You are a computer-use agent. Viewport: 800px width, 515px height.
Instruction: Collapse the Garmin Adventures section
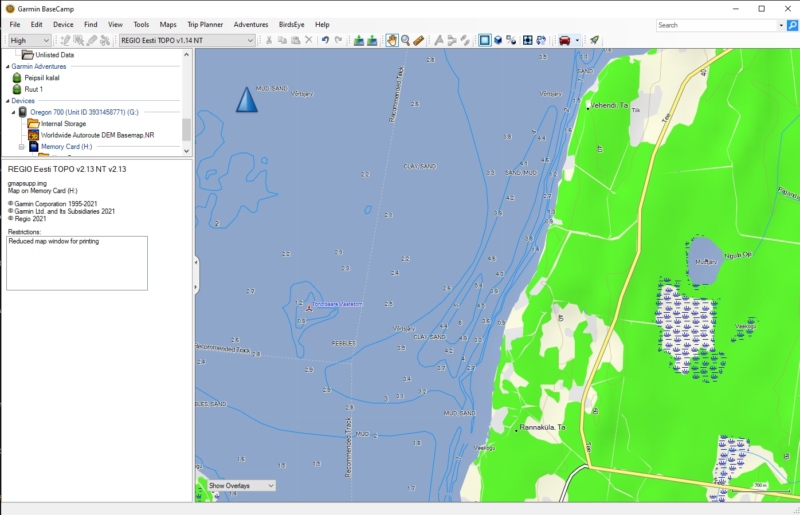pos(8,67)
